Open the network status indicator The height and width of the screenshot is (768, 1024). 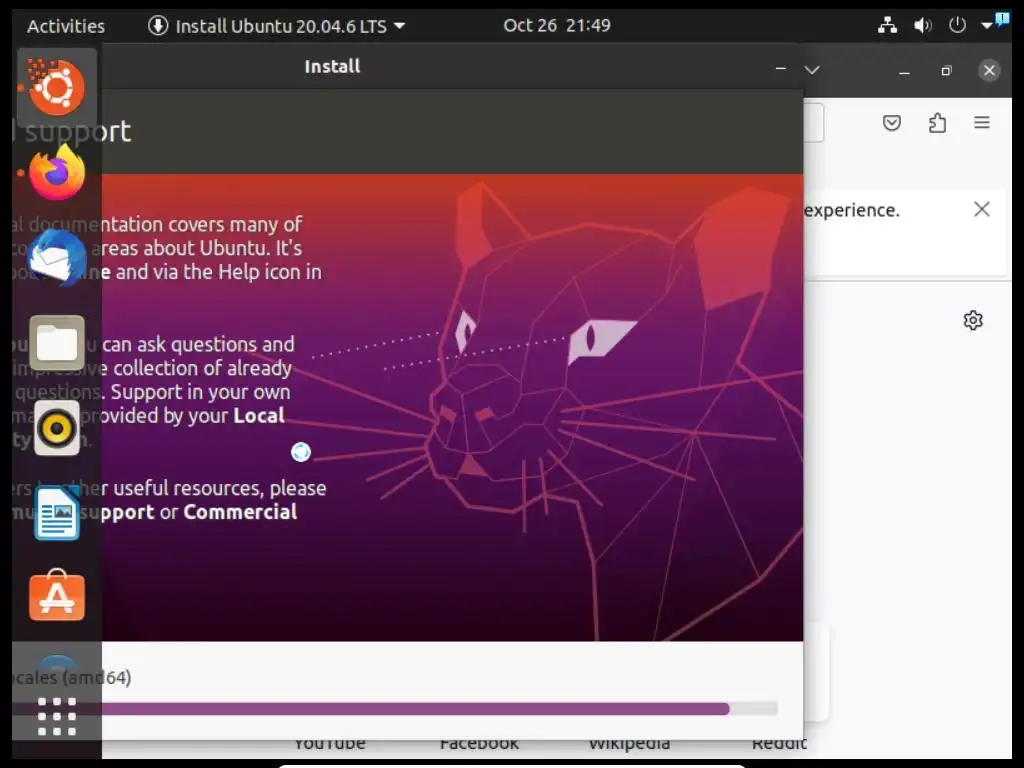coord(887,25)
